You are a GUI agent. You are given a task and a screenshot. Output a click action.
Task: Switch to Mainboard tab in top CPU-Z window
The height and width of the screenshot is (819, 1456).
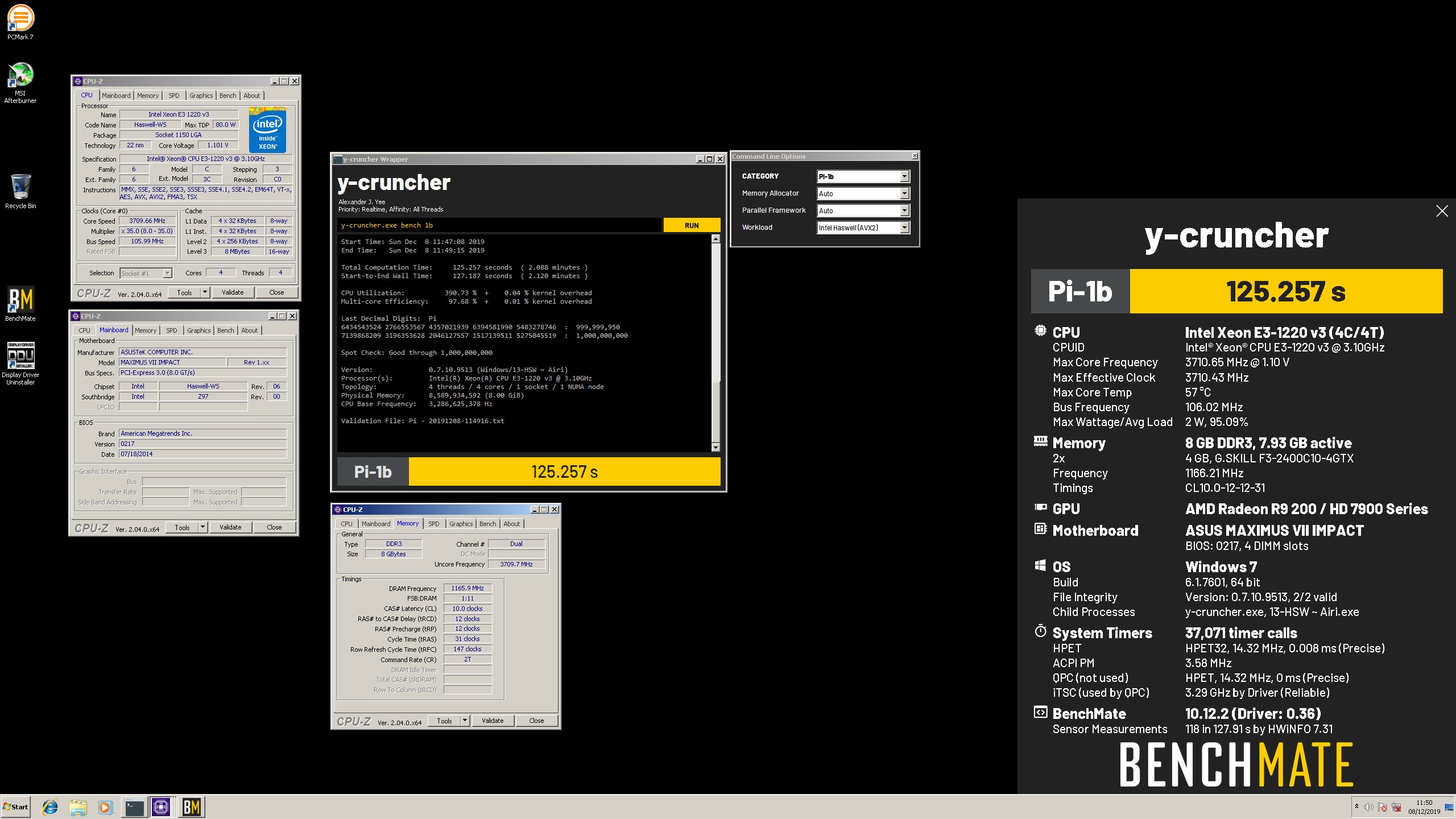point(116,96)
